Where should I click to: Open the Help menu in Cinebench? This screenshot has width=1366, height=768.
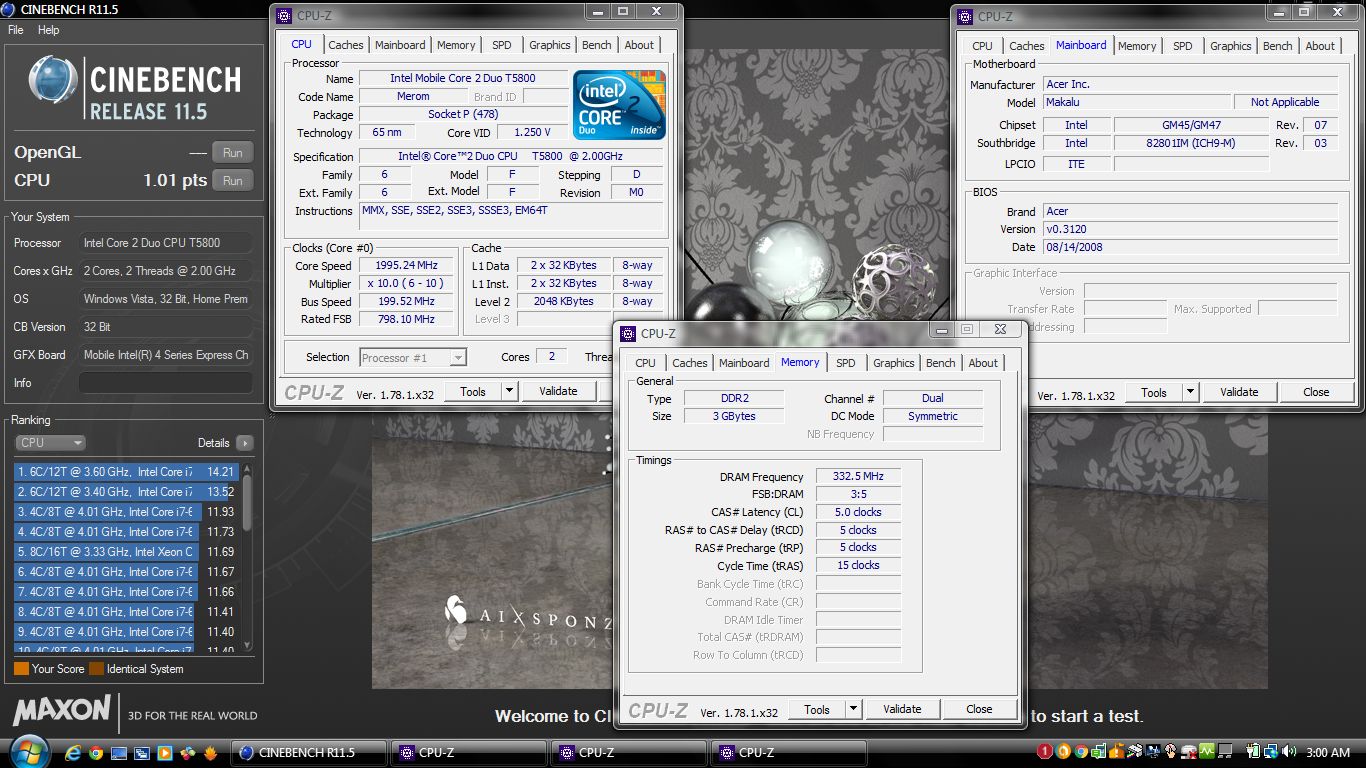pyautogui.click(x=49, y=30)
